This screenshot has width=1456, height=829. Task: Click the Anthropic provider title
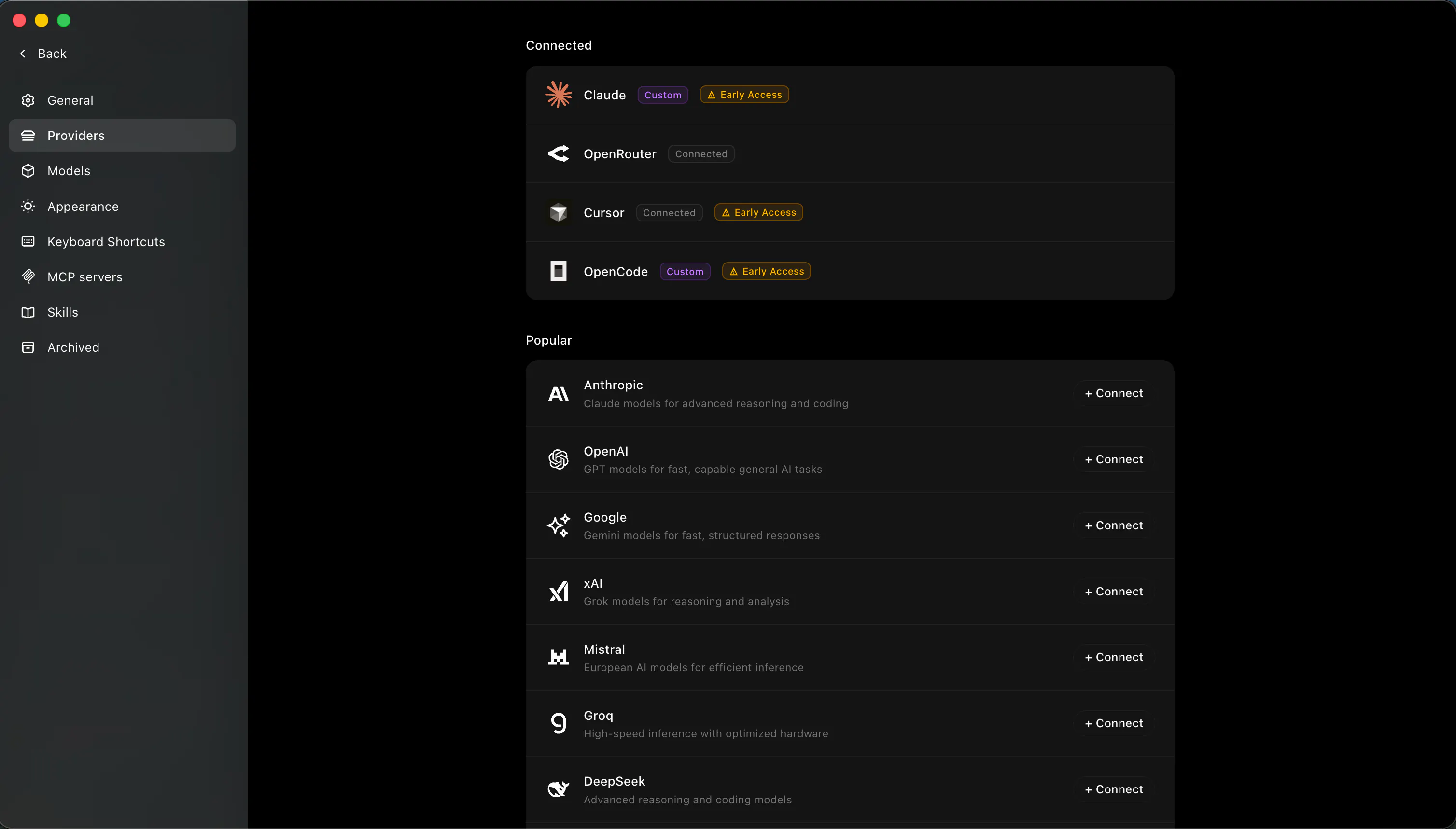click(613, 385)
